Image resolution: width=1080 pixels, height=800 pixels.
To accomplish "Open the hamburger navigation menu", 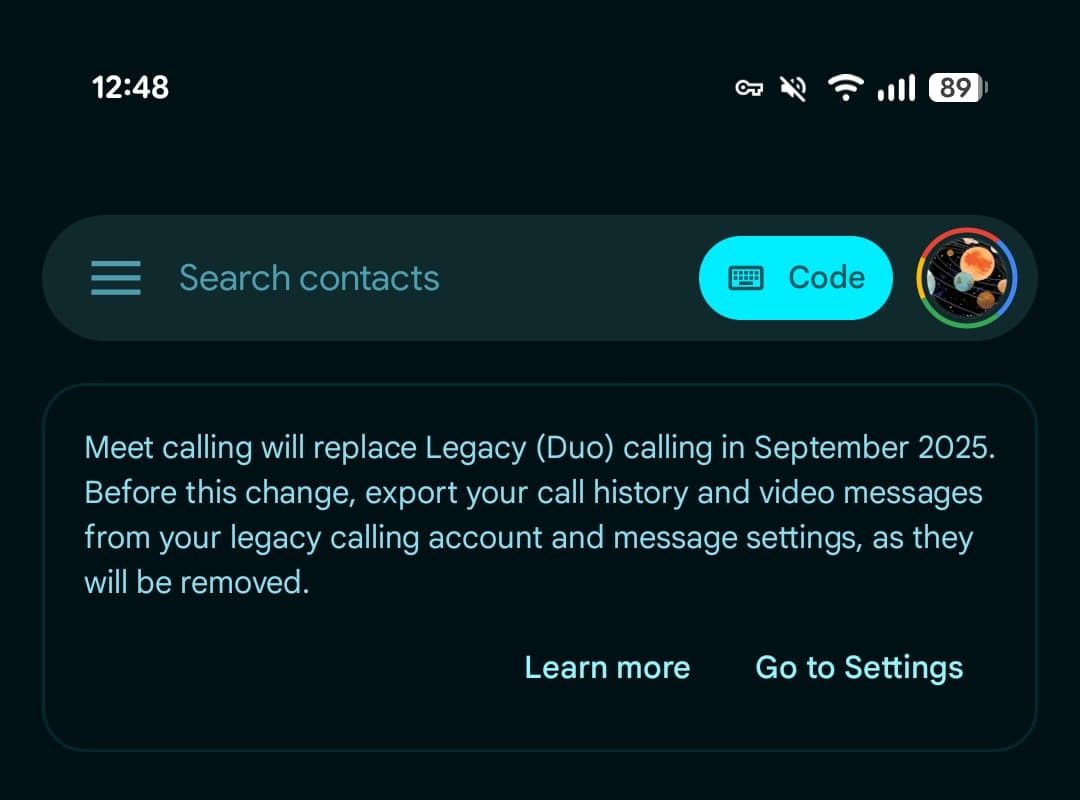I will click(116, 278).
